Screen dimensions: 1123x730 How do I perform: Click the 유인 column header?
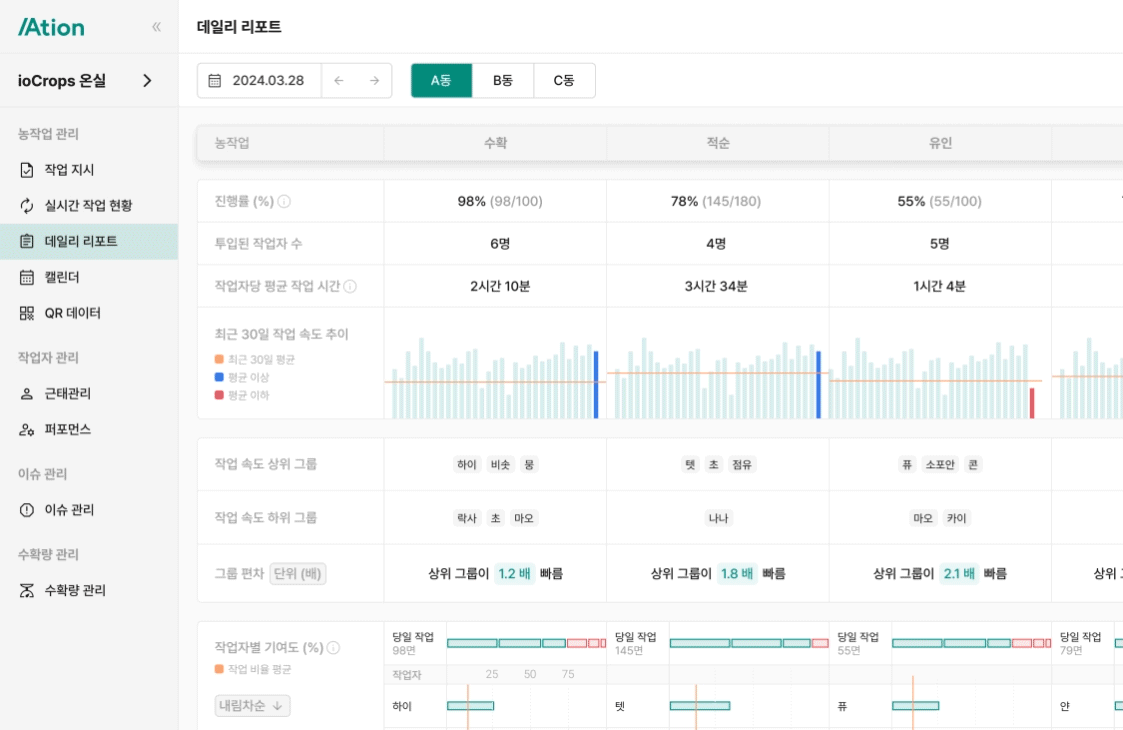[x=940, y=143]
